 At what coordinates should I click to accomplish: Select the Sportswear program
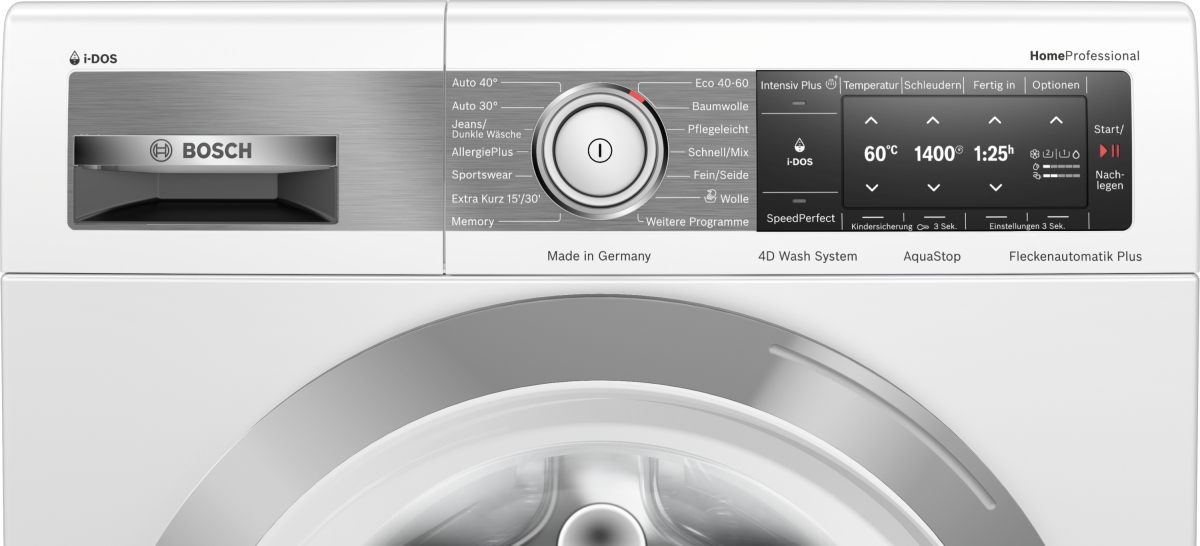(482, 174)
